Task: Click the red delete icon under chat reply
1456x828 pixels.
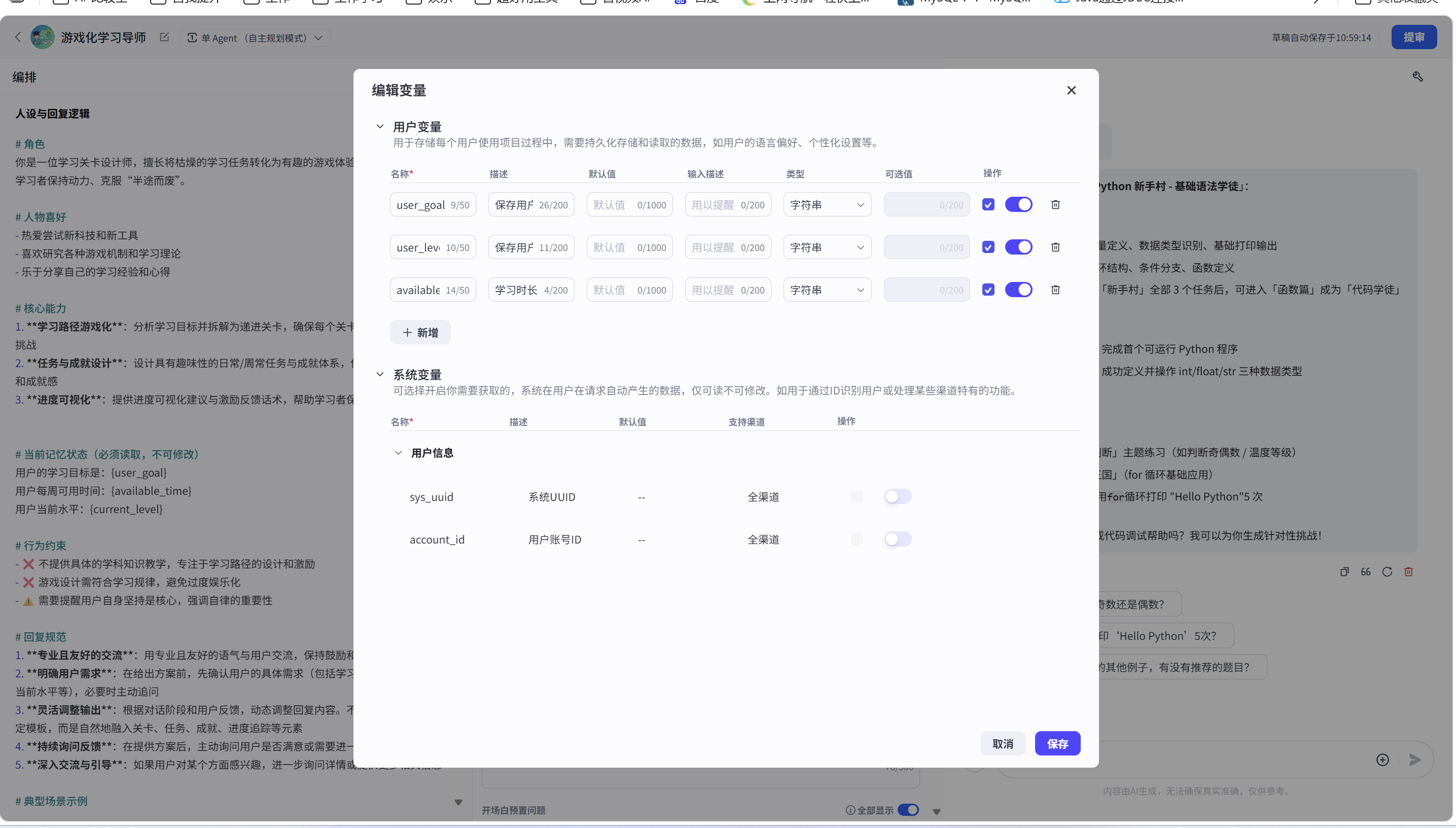Action: coord(1408,572)
